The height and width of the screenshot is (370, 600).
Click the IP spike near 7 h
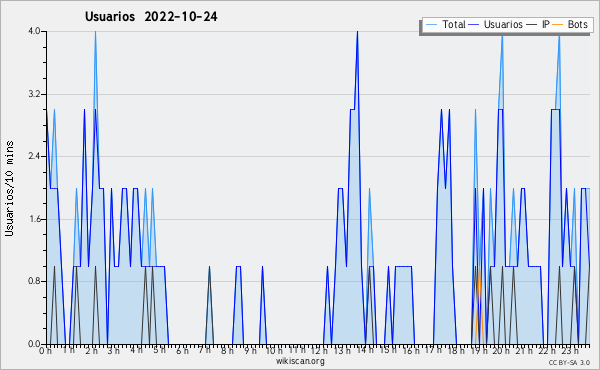209,305
